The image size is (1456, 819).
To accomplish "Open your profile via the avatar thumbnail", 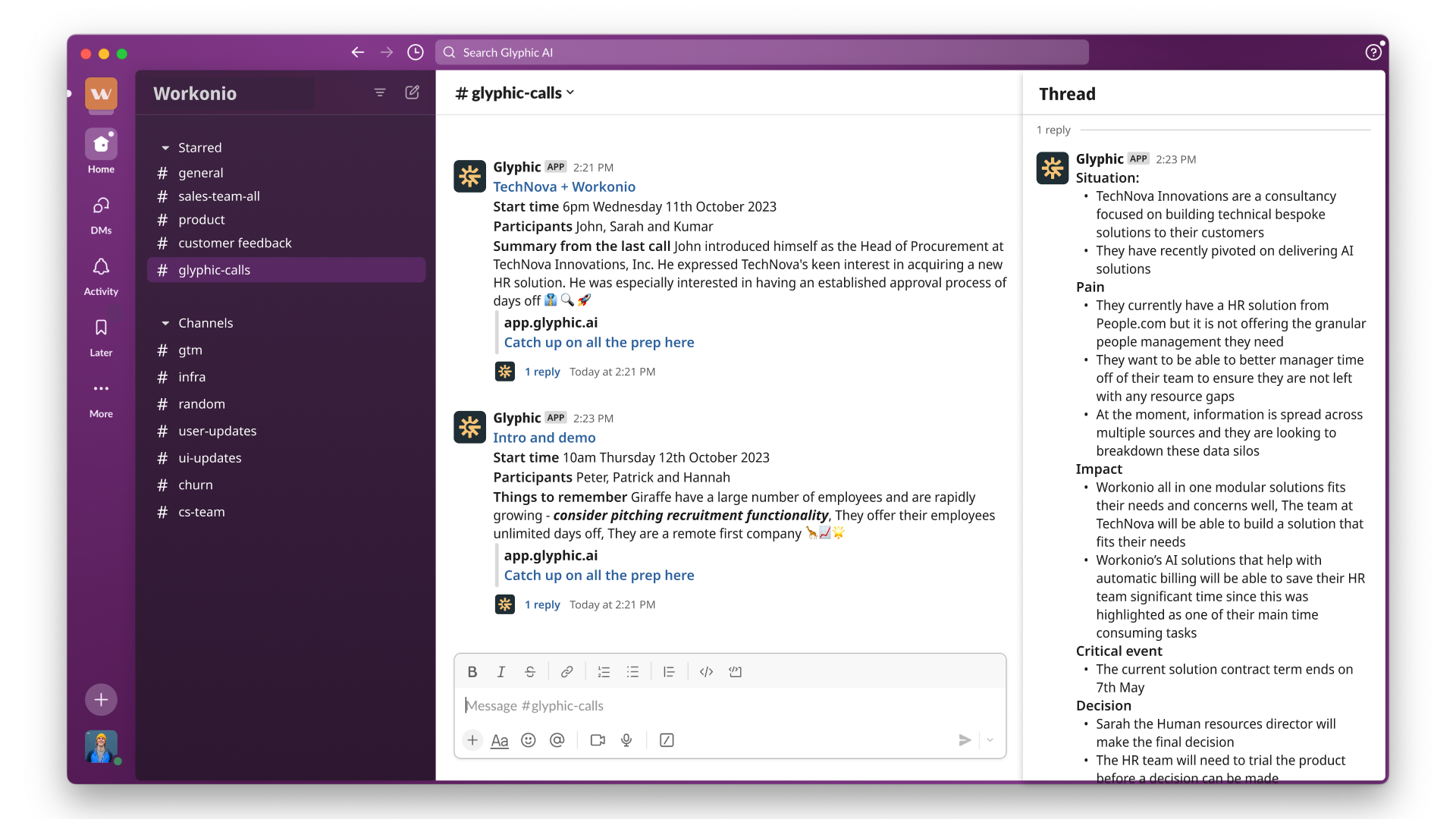I will tap(100, 747).
